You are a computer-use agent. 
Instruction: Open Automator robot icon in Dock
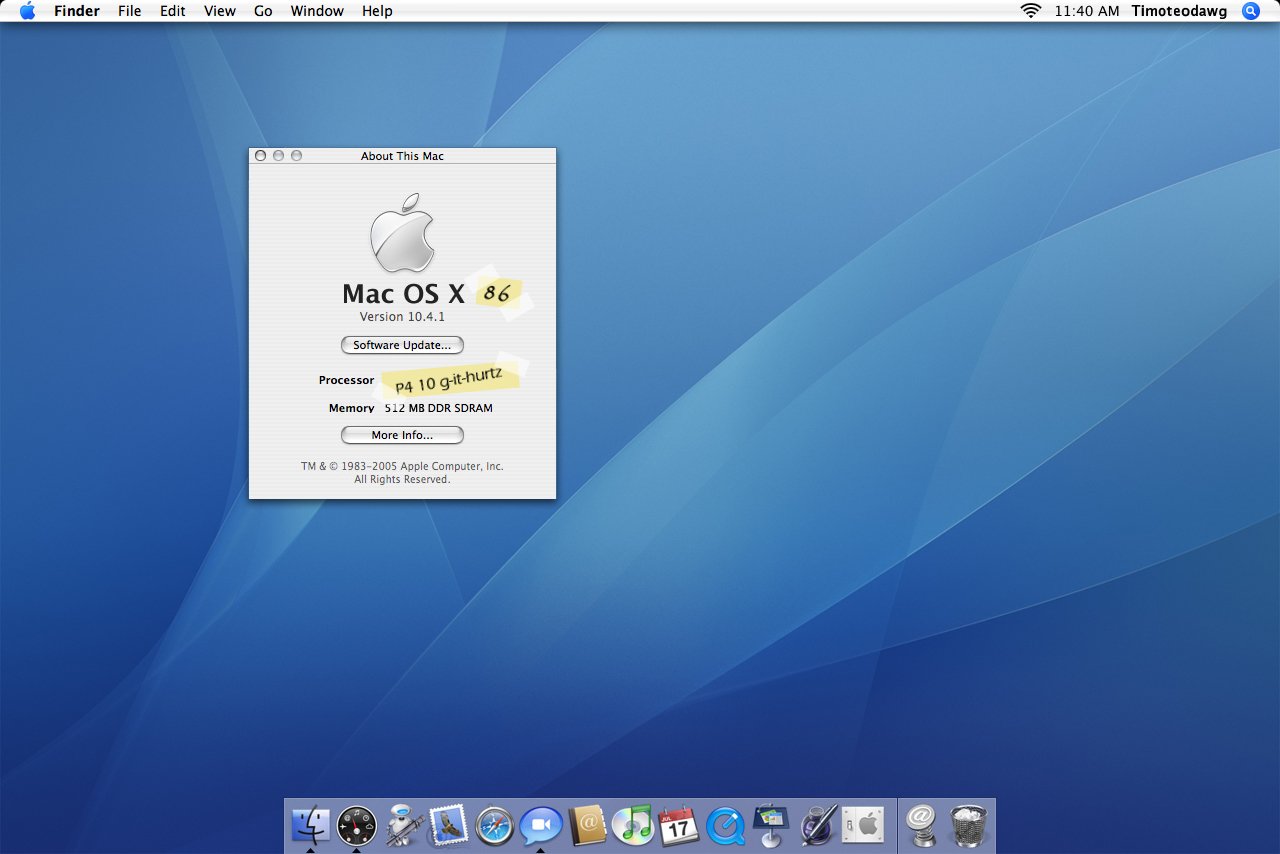[403, 825]
